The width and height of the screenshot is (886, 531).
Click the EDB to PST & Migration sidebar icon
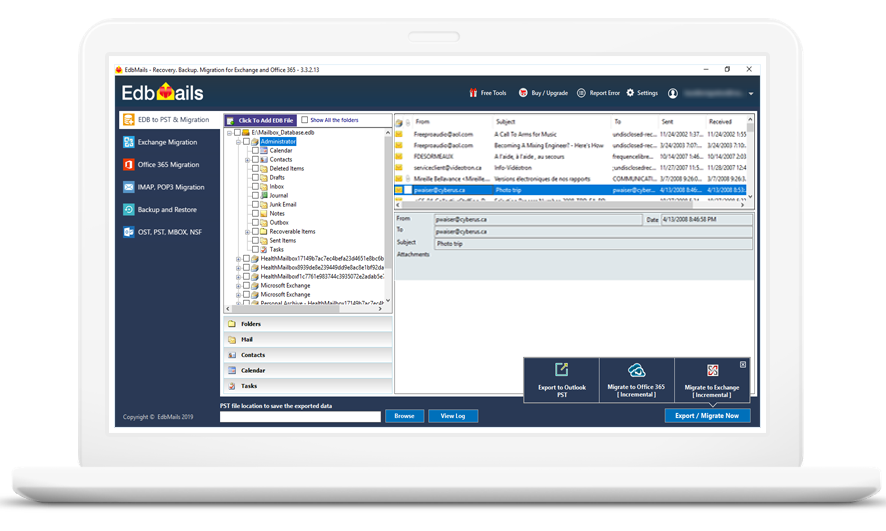click(129, 120)
